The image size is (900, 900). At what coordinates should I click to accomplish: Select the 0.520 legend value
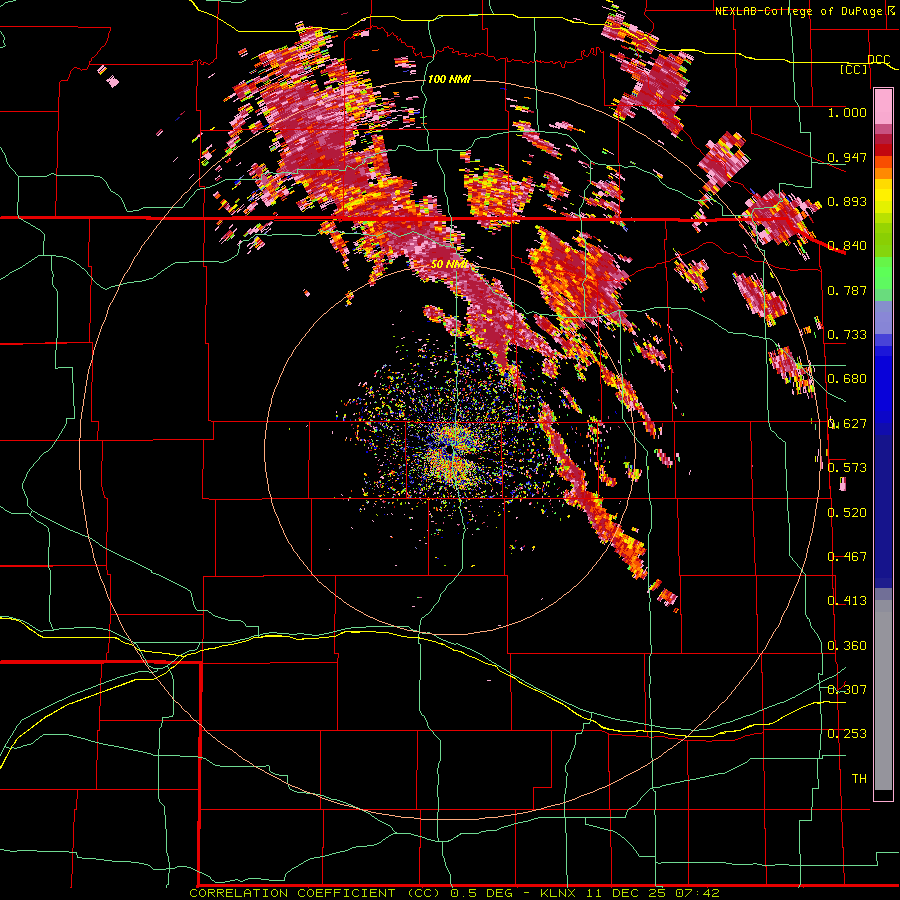[847, 513]
